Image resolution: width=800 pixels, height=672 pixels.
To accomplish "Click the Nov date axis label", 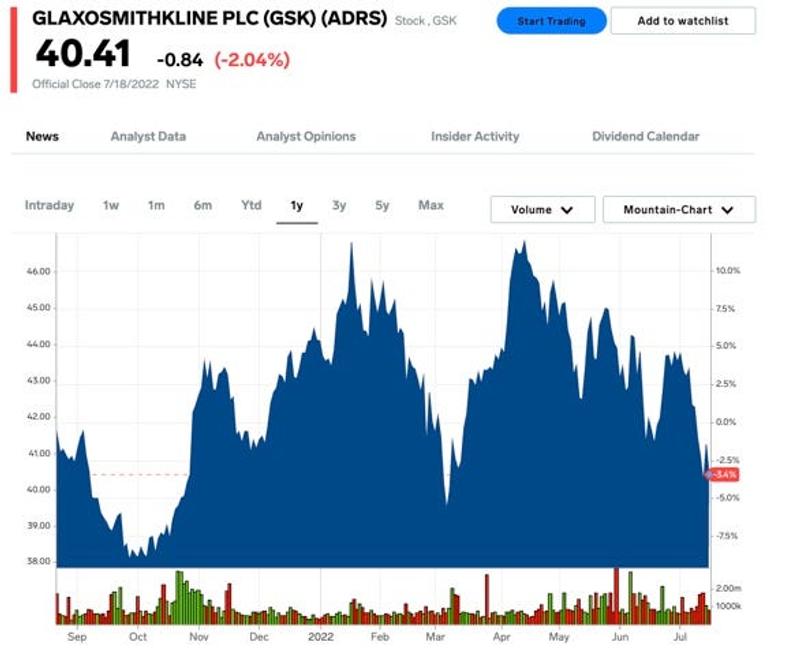I will point(198,637).
